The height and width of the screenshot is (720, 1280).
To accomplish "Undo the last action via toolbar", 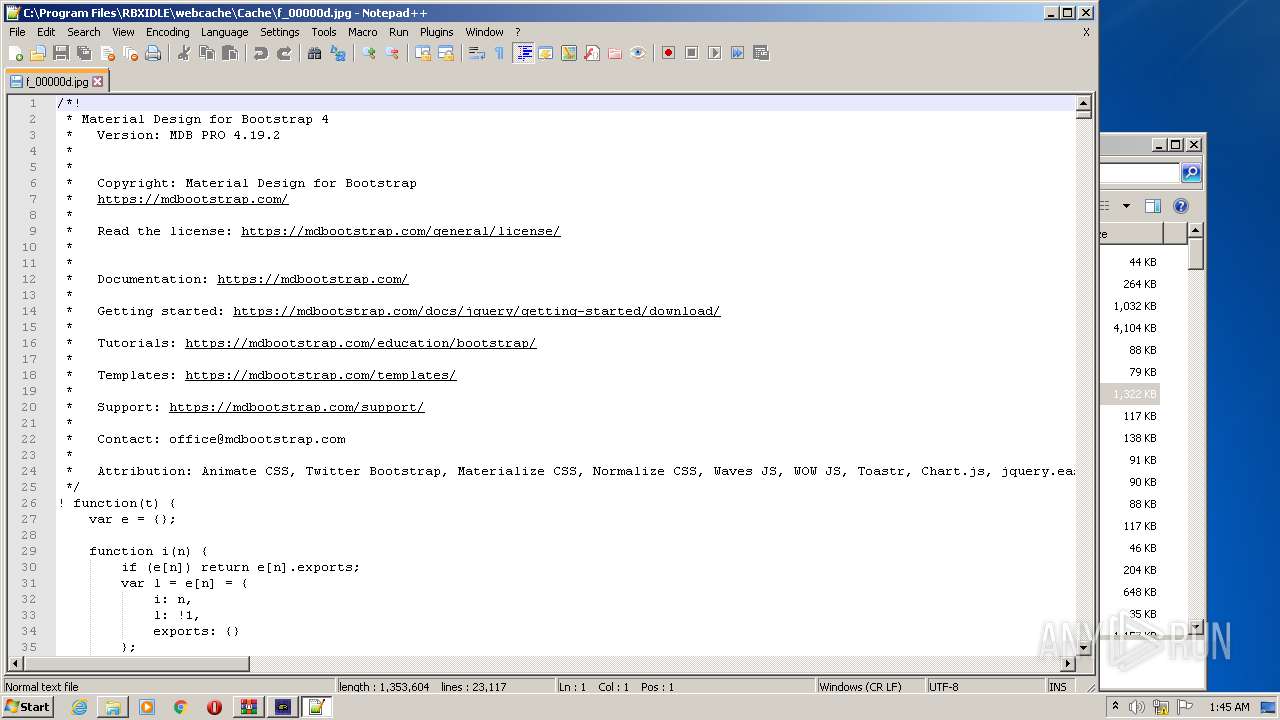I will click(x=261, y=53).
